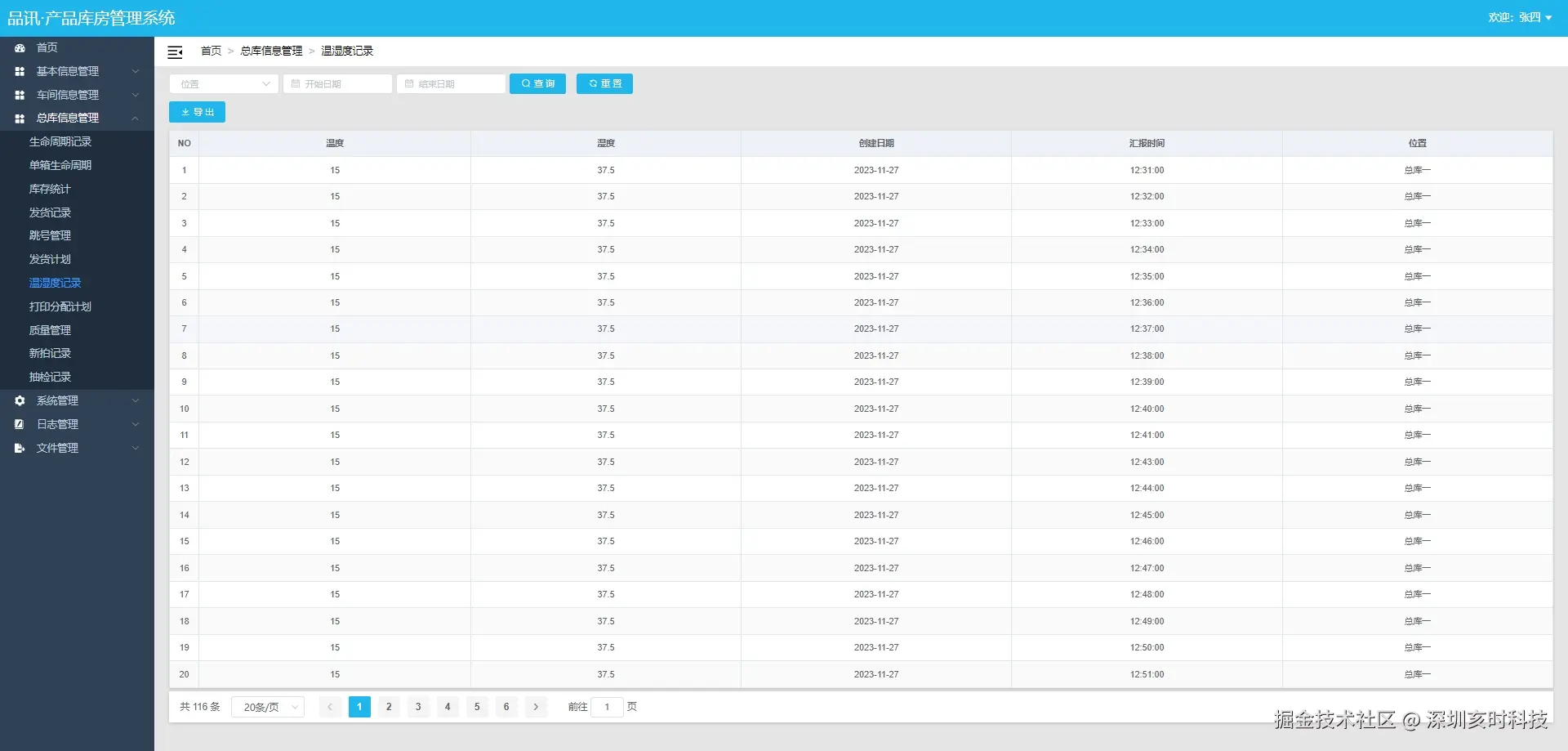
Task: Open 跳号管理 menu item
Action: point(50,236)
